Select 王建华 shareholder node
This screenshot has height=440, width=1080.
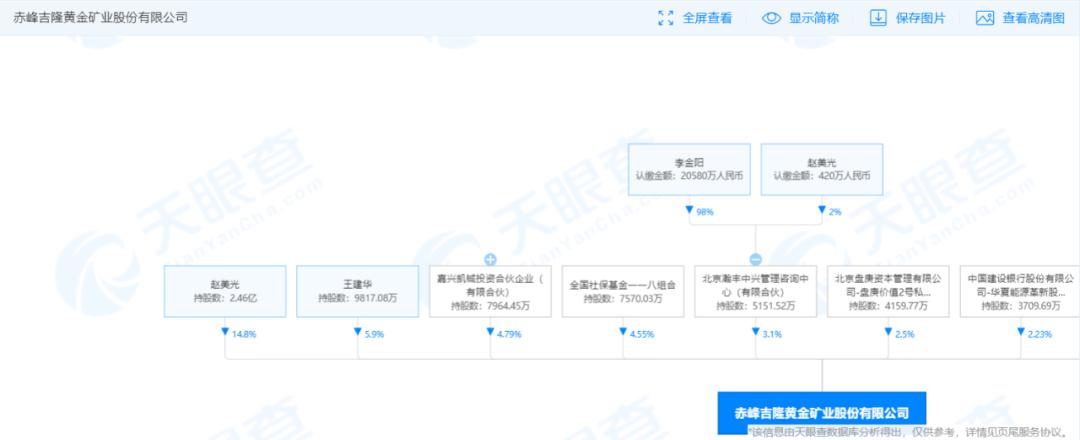pos(357,291)
